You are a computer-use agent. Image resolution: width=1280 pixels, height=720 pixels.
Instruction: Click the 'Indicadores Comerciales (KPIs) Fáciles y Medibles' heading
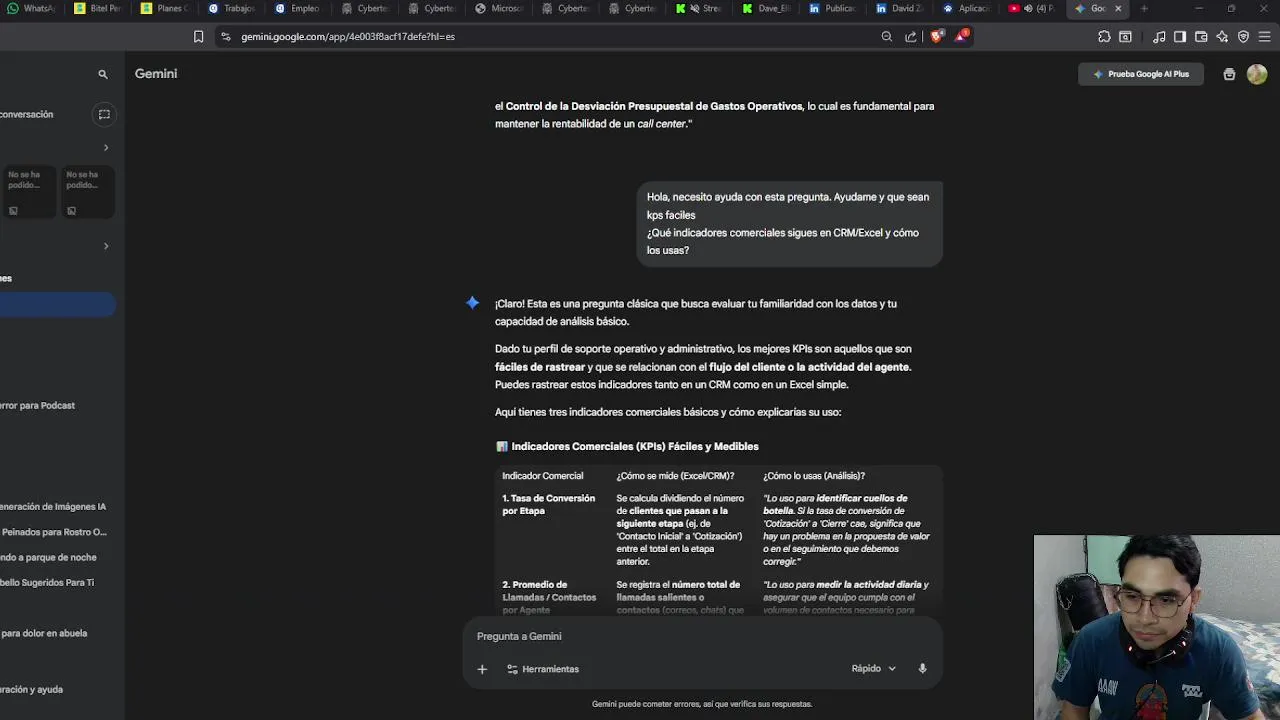point(635,446)
